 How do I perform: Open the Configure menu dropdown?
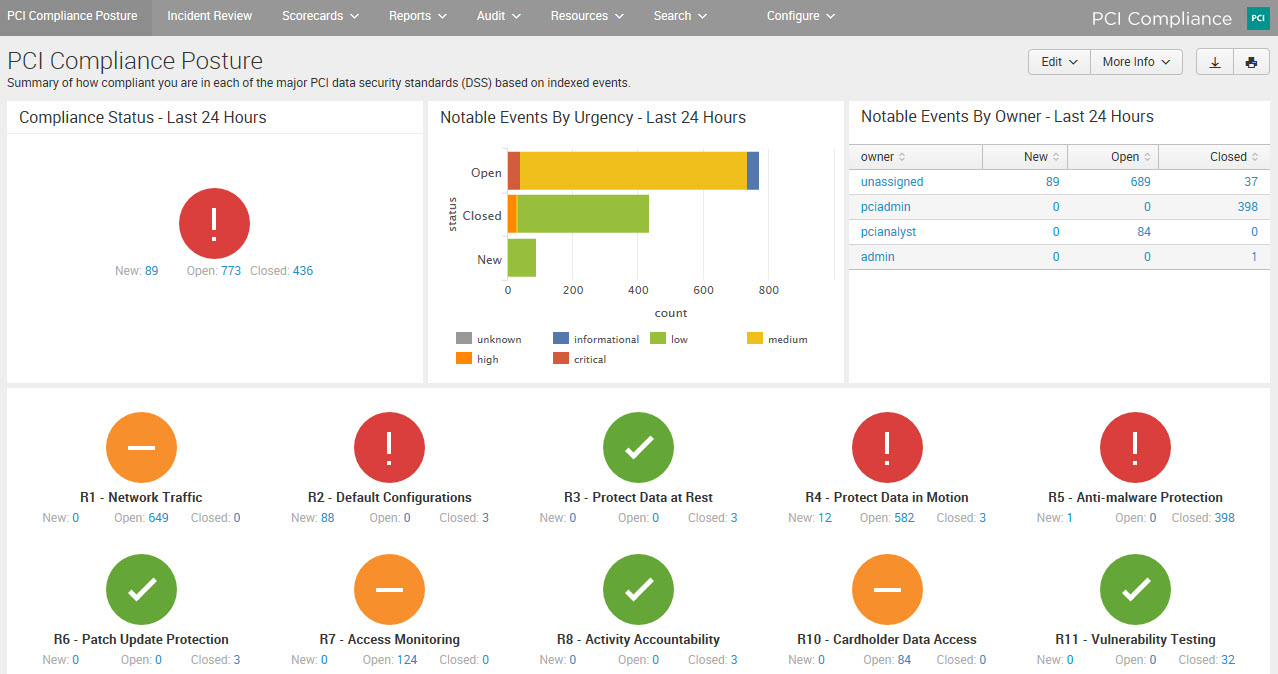tap(800, 16)
